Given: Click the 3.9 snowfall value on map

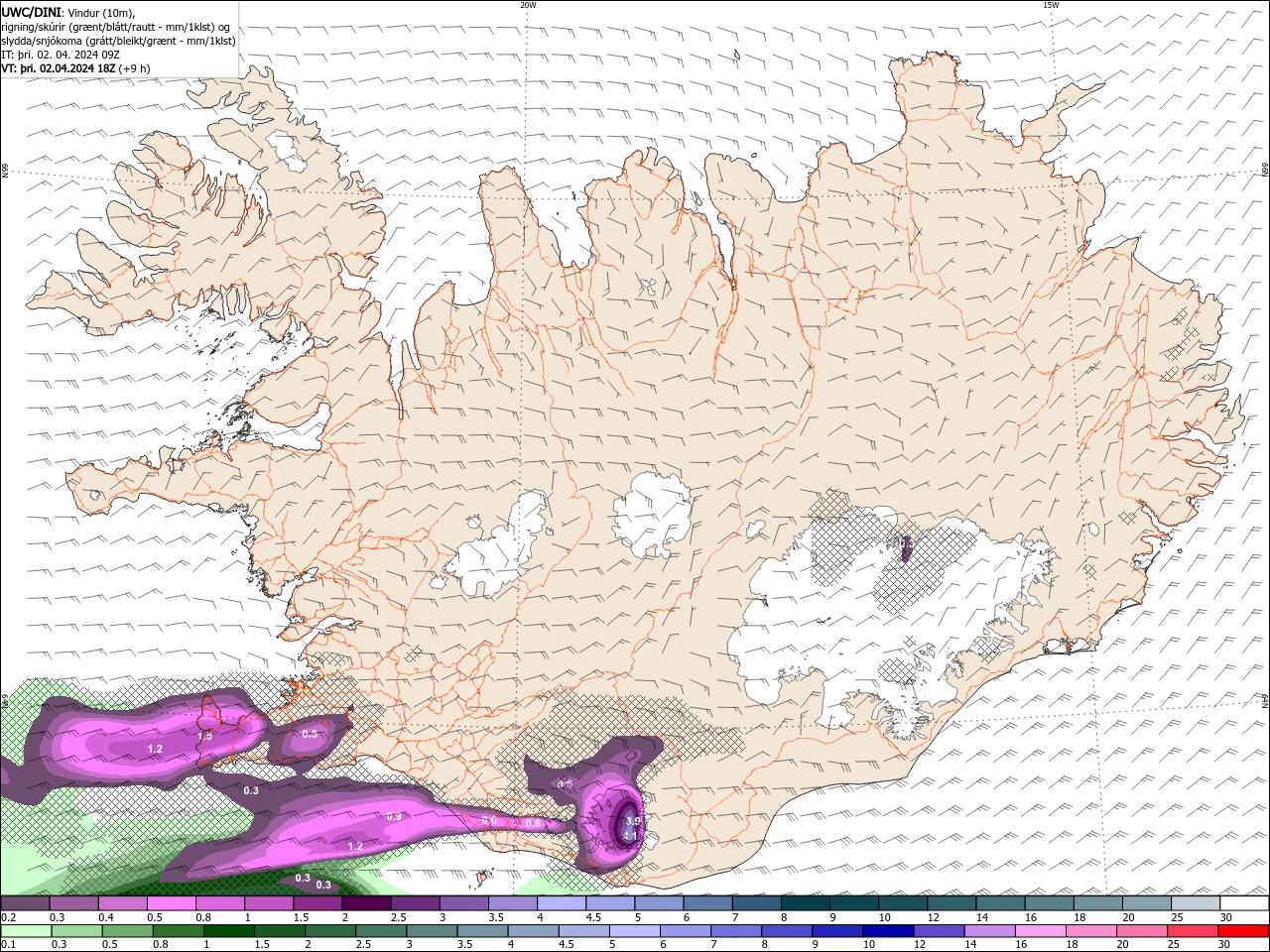Looking at the screenshot, I should [x=633, y=822].
